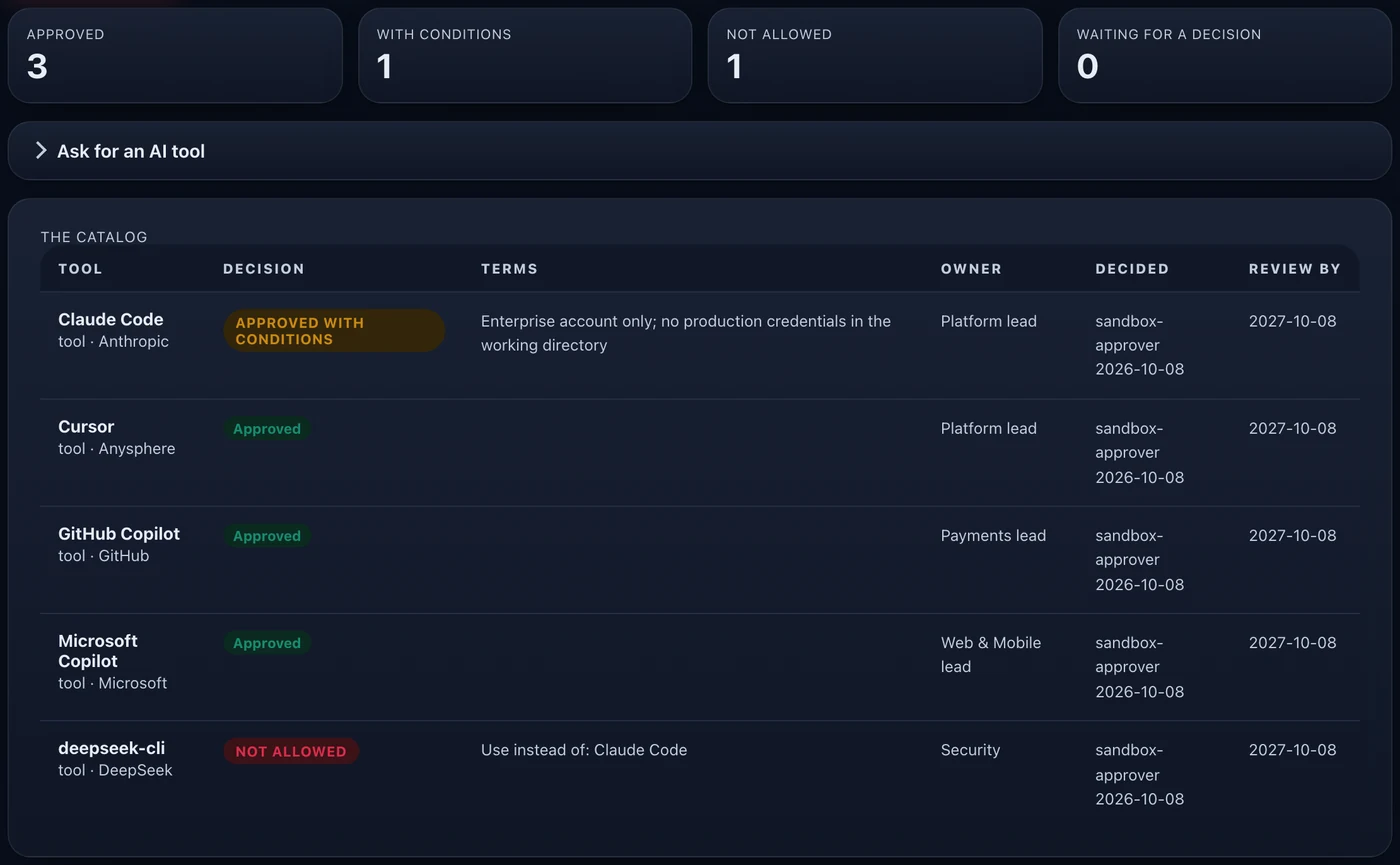Click the decided cell in GitHub Copilot row
The image size is (1400, 865).
pyautogui.click(x=1139, y=560)
